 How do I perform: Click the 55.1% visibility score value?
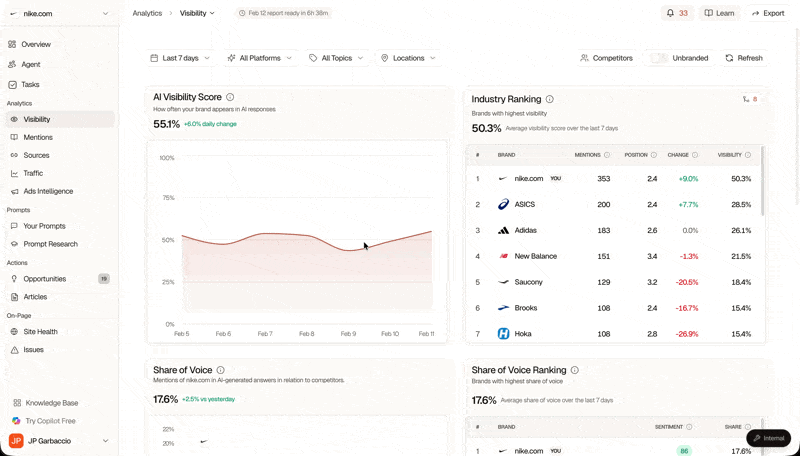[x=166, y=124]
